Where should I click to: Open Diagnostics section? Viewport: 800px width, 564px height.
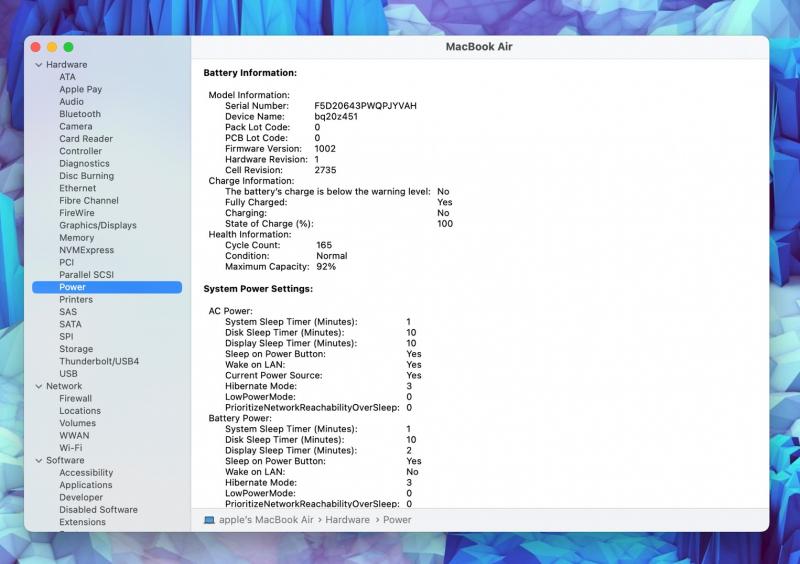coord(84,163)
